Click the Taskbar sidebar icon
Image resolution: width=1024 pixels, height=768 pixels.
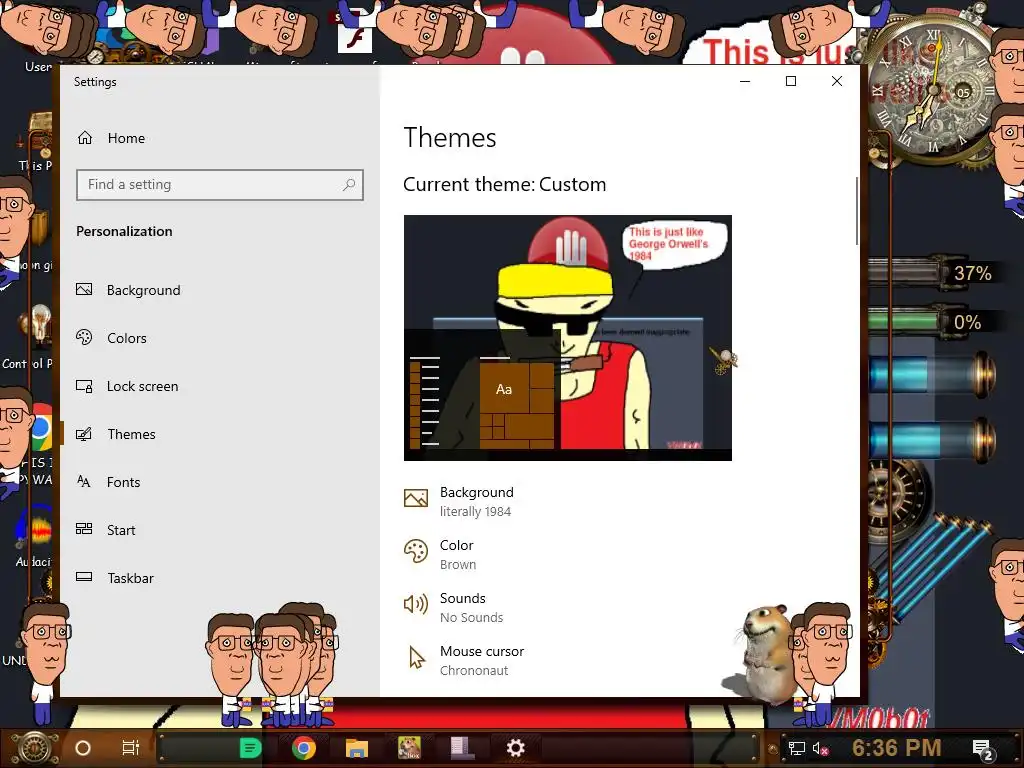pos(84,577)
